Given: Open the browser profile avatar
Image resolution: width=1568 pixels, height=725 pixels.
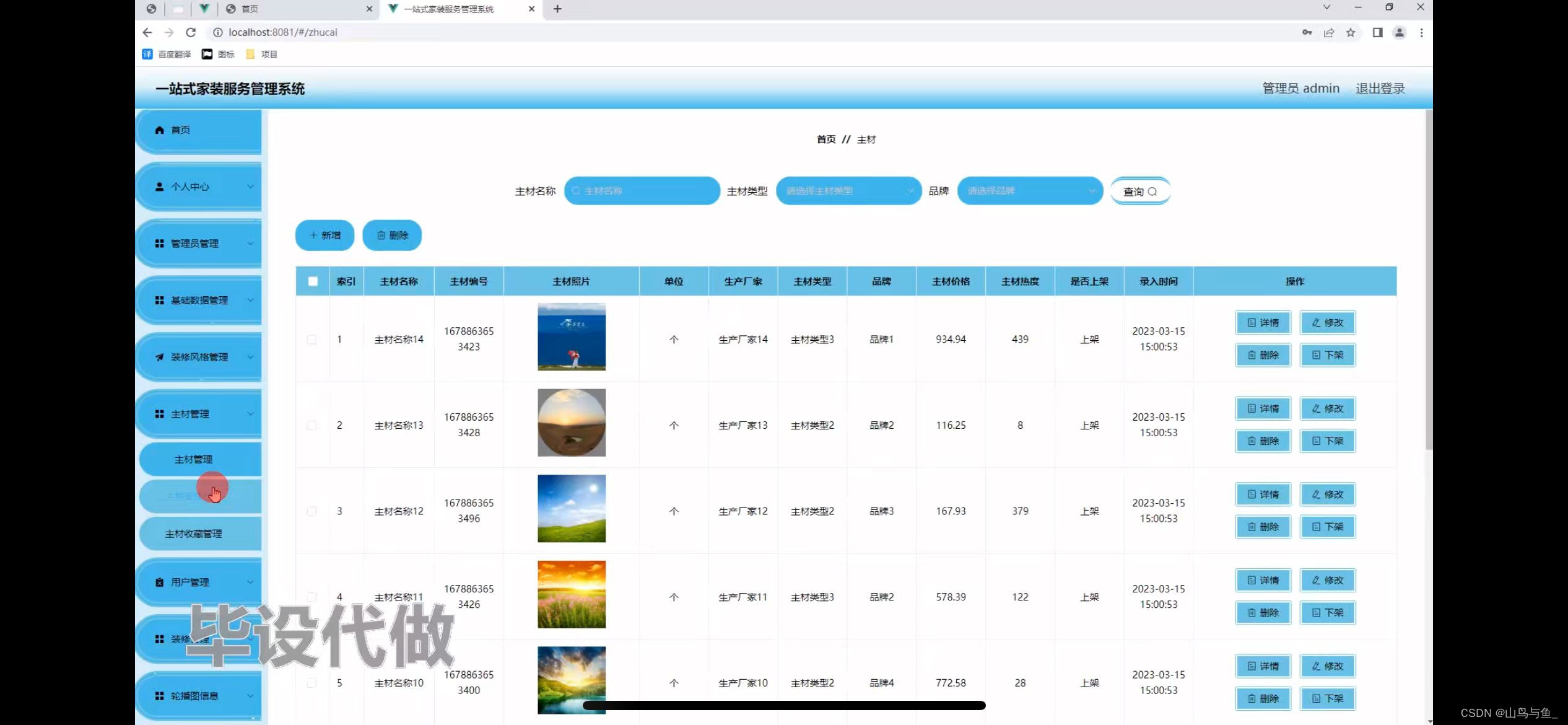Looking at the screenshot, I should [x=1399, y=33].
